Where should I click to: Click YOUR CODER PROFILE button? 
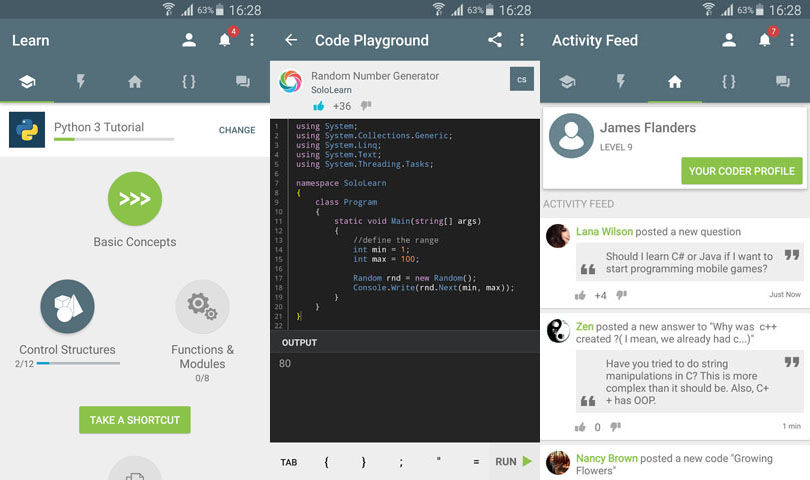(x=742, y=171)
